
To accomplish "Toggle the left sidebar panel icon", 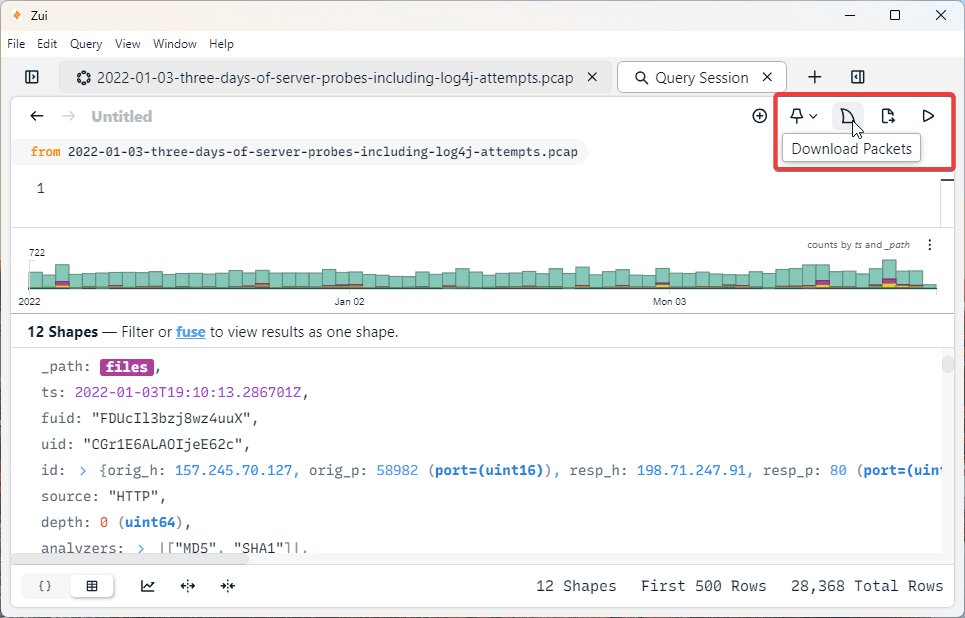I will click(x=32, y=77).
